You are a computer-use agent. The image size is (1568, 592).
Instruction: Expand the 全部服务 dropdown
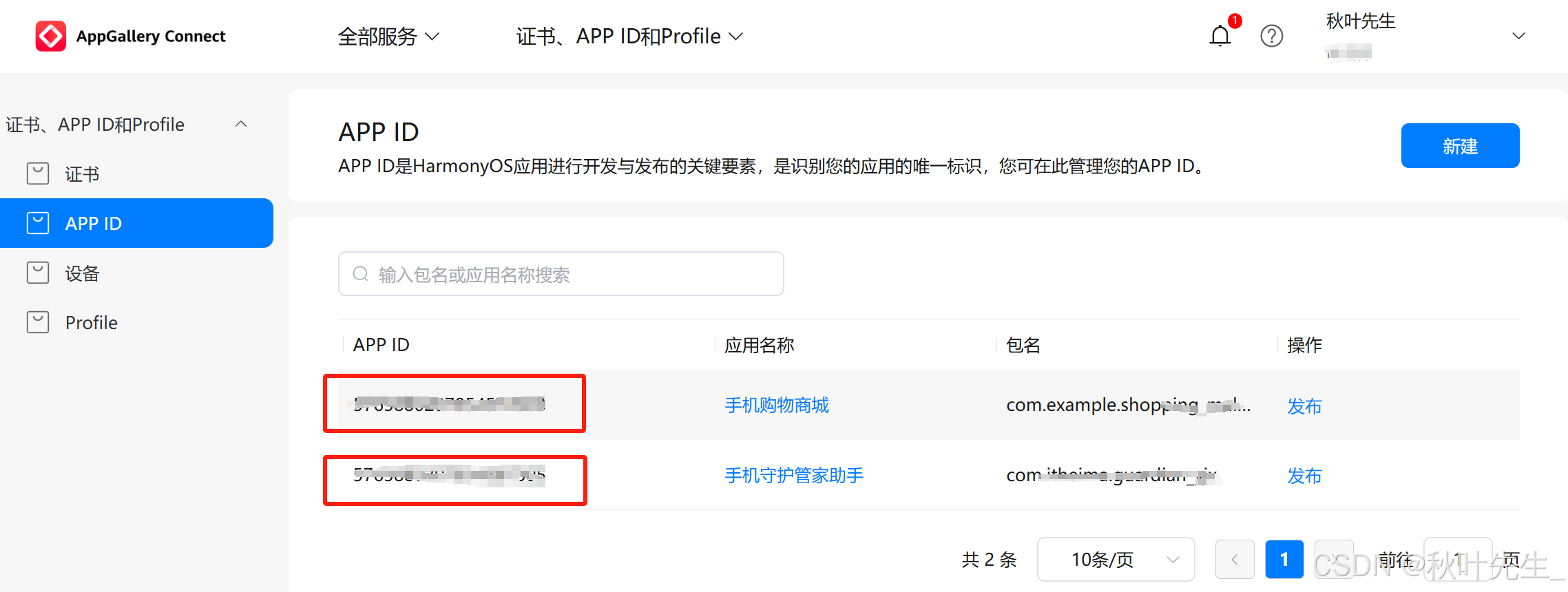tap(388, 36)
